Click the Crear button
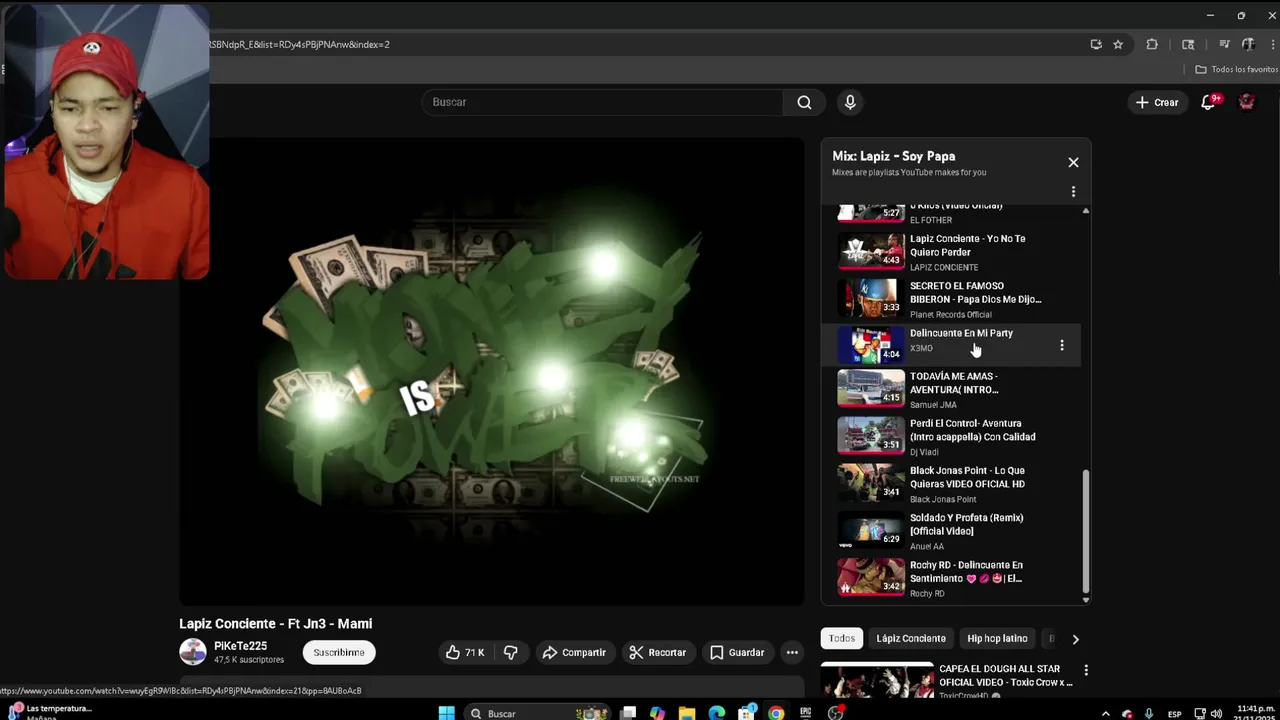Viewport: 1280px width, 720px height. coord(1157,102)
